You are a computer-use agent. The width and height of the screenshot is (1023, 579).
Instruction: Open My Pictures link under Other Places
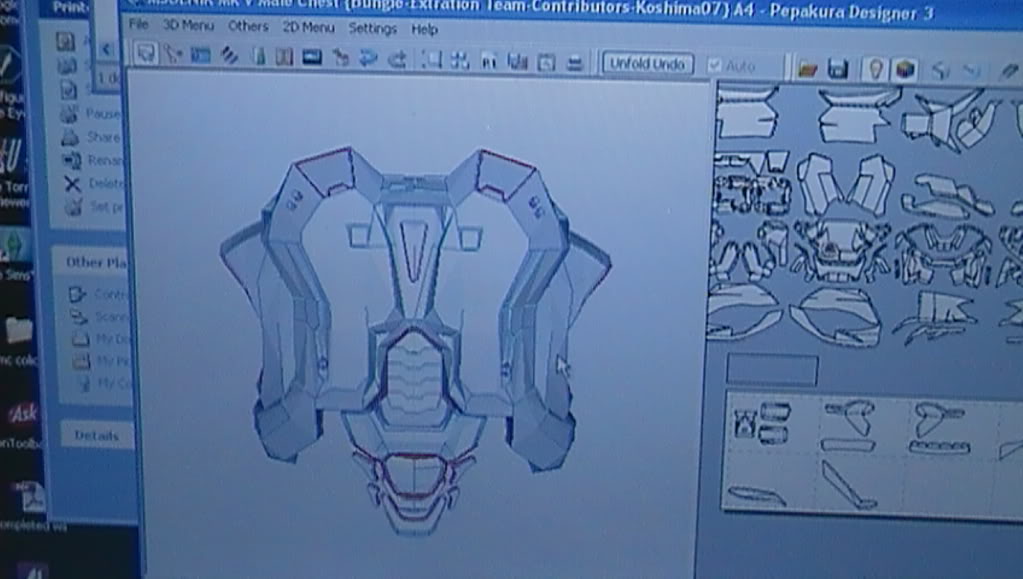(100, 361)
